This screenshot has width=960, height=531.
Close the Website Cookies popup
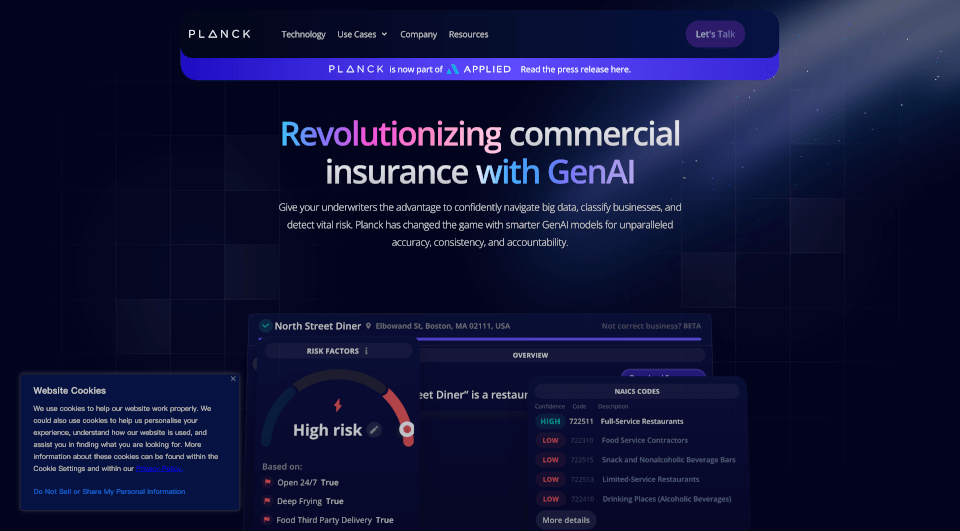click(x=233, y=378)
